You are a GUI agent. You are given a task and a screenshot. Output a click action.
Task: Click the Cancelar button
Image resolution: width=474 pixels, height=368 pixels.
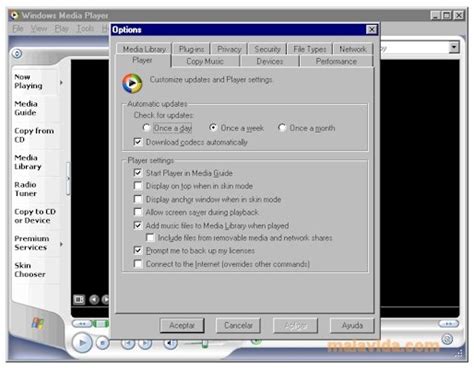pyautogui.click(x=238, y=325)
